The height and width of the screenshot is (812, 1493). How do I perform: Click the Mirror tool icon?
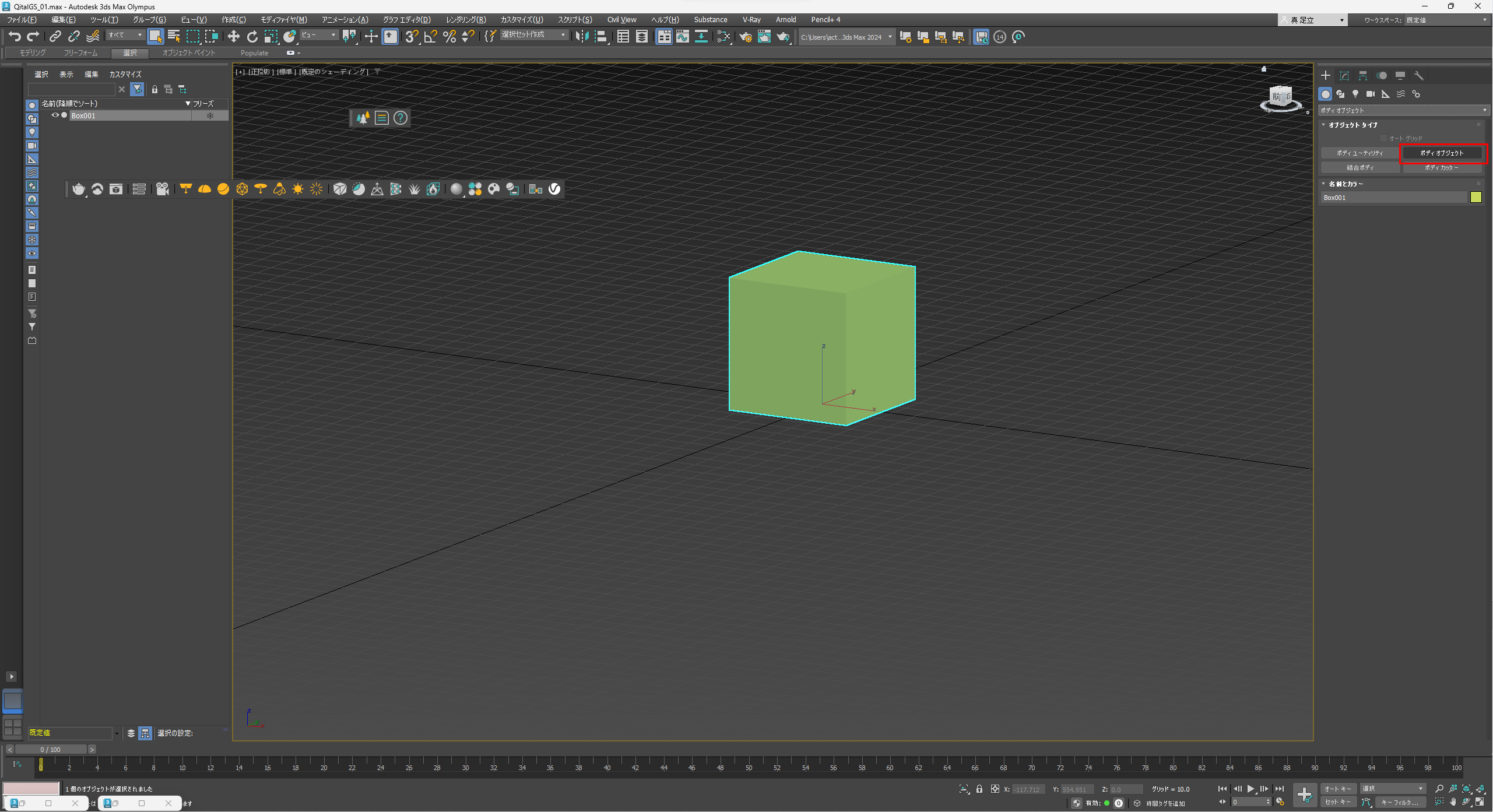tap(581, 37)
